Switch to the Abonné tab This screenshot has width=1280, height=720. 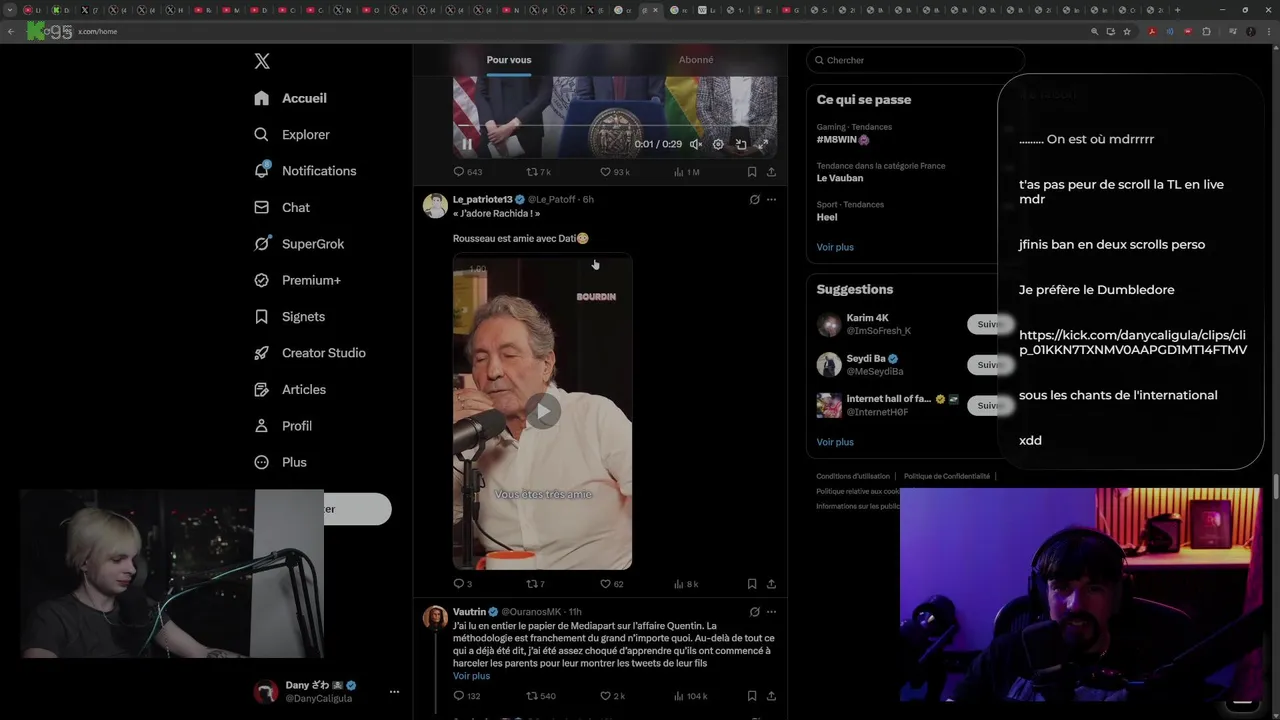[696, 60]
